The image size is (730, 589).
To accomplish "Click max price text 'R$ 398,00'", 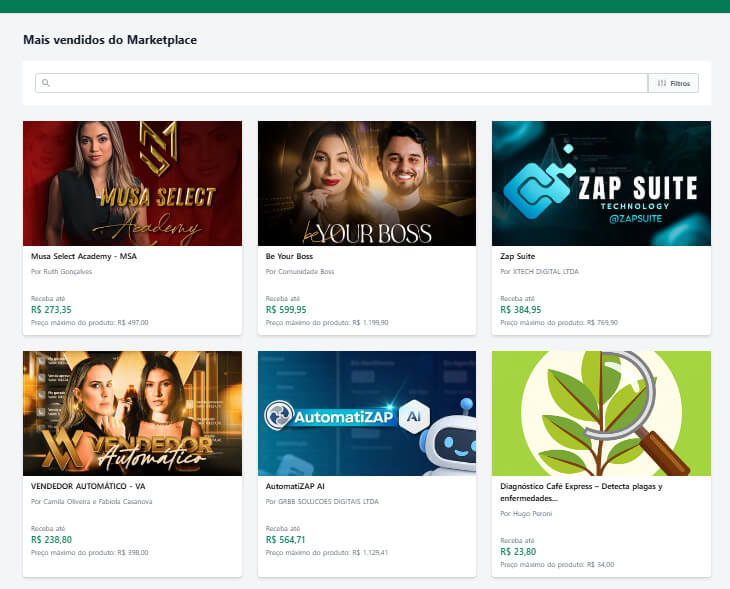I will pos(133,553).
